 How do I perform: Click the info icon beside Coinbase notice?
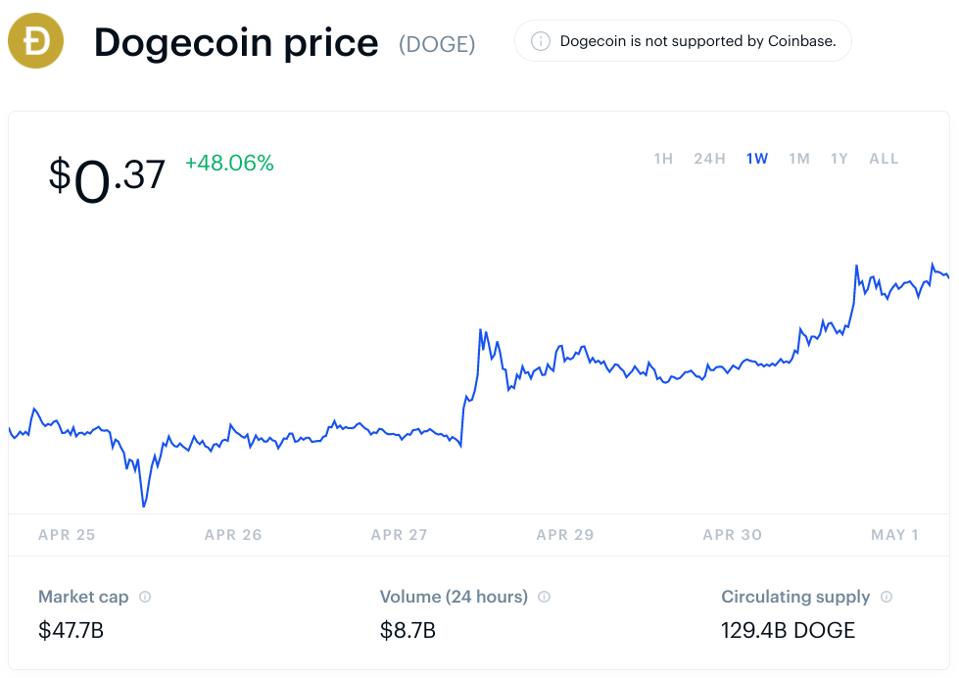pos(540,41)
